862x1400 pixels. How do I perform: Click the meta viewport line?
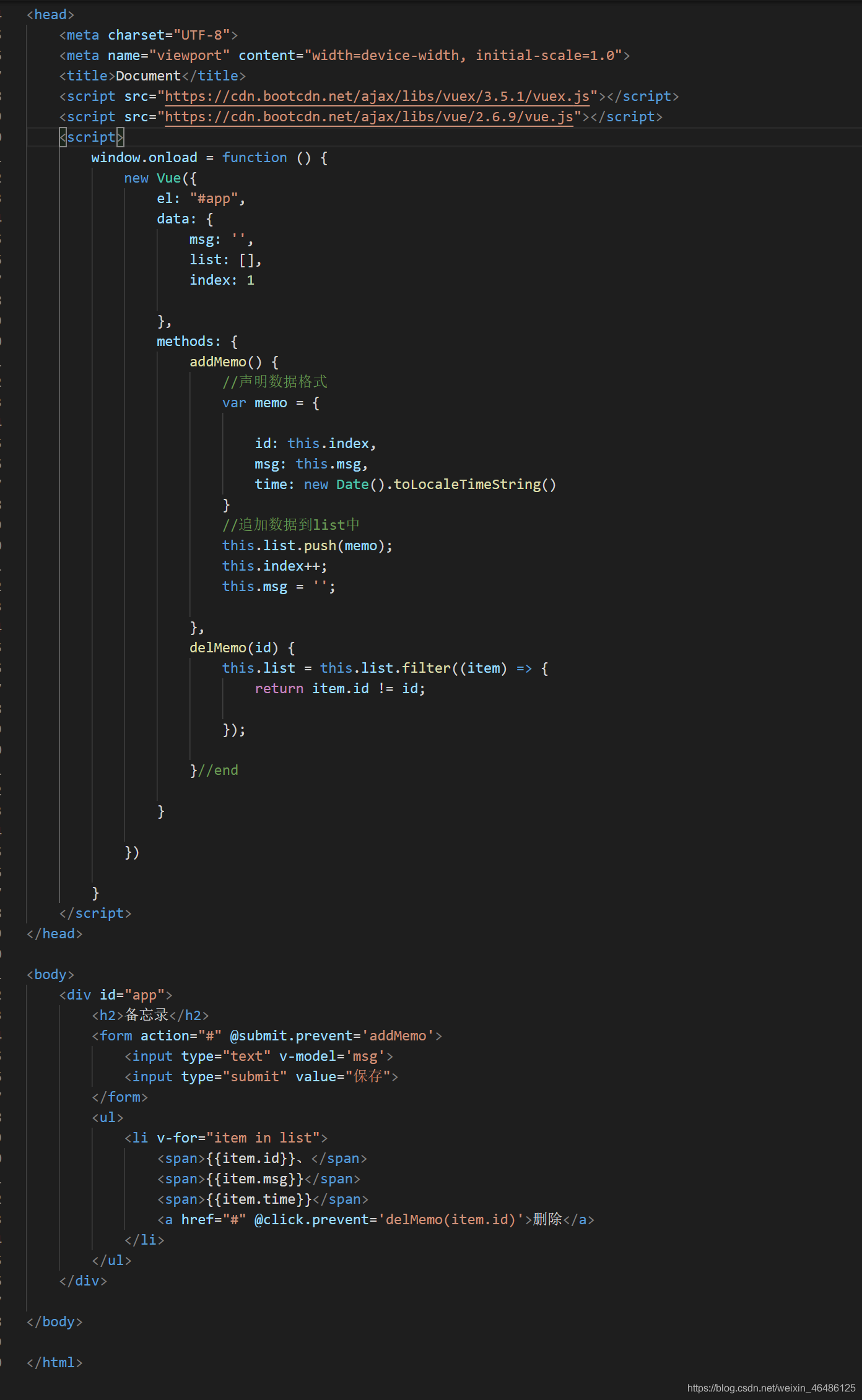[345, 56]
